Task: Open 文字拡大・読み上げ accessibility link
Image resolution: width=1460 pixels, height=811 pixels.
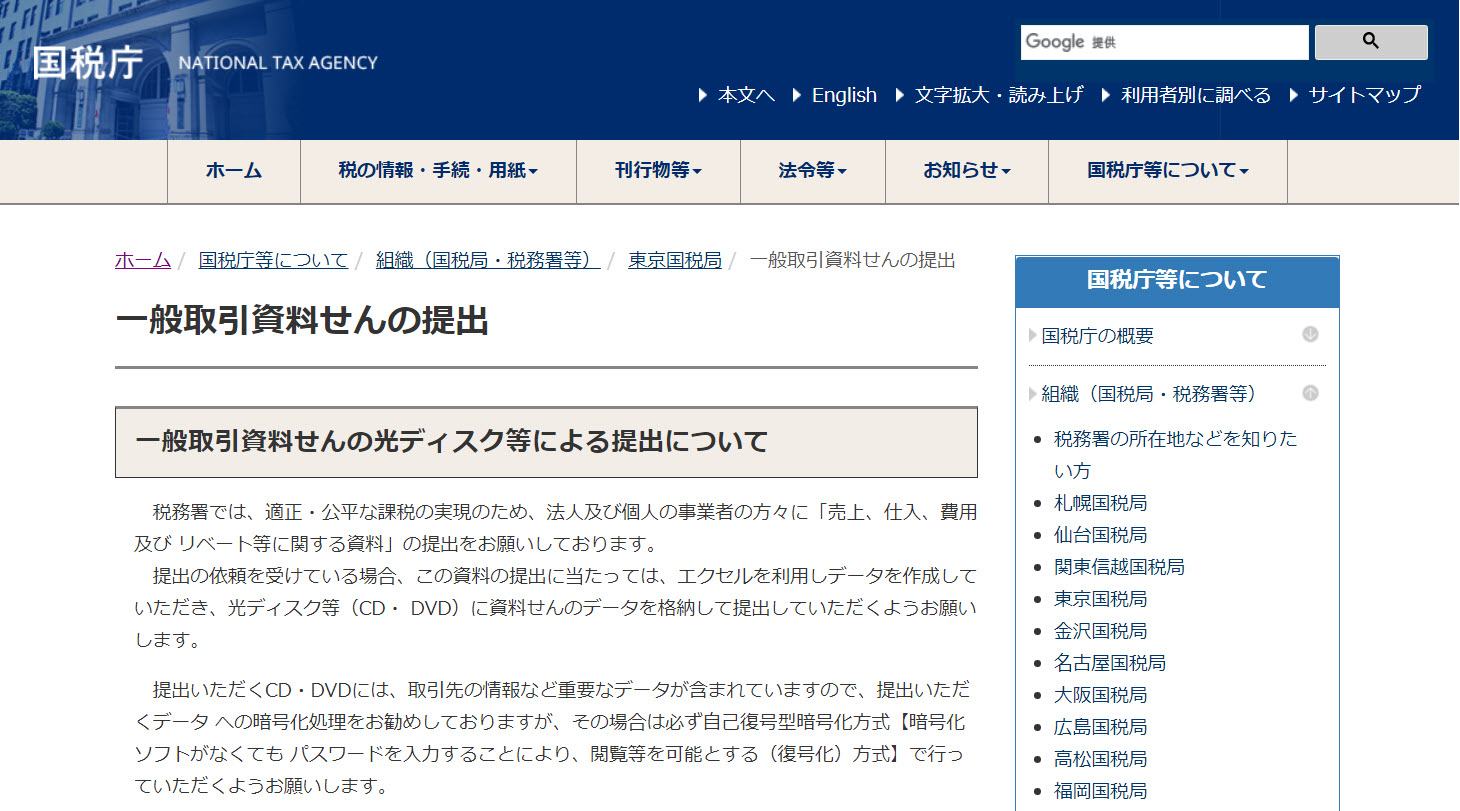Action: [998, 95]
